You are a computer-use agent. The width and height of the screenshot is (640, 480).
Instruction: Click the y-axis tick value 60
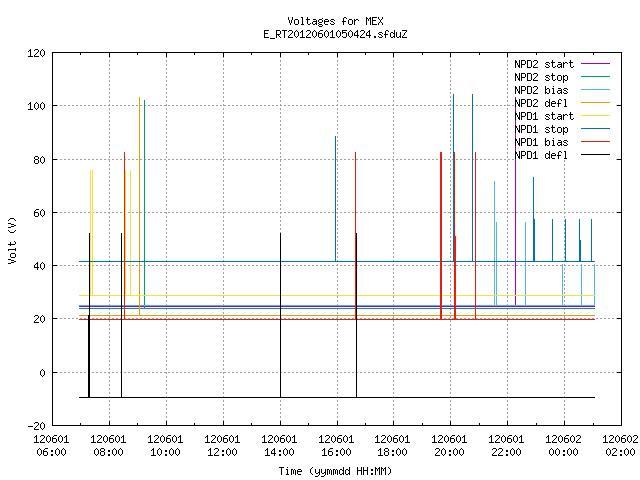pos(39,213)
